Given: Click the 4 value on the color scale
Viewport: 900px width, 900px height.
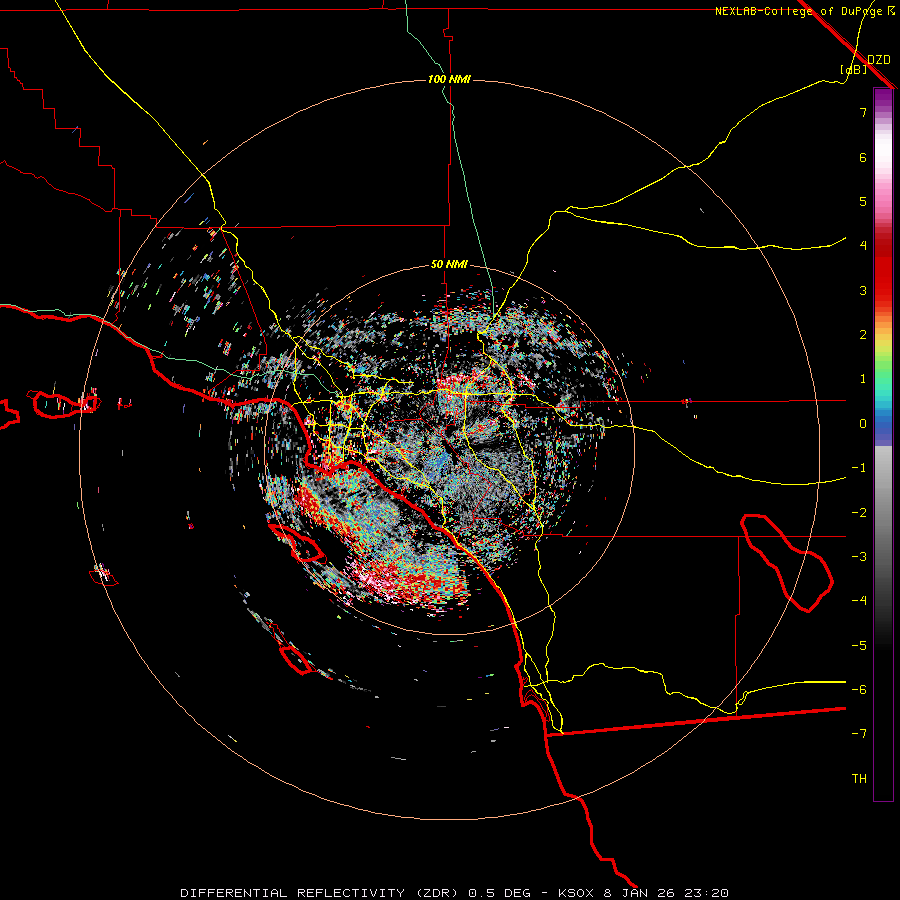Looking at the screenshot, I should point(863,246).
